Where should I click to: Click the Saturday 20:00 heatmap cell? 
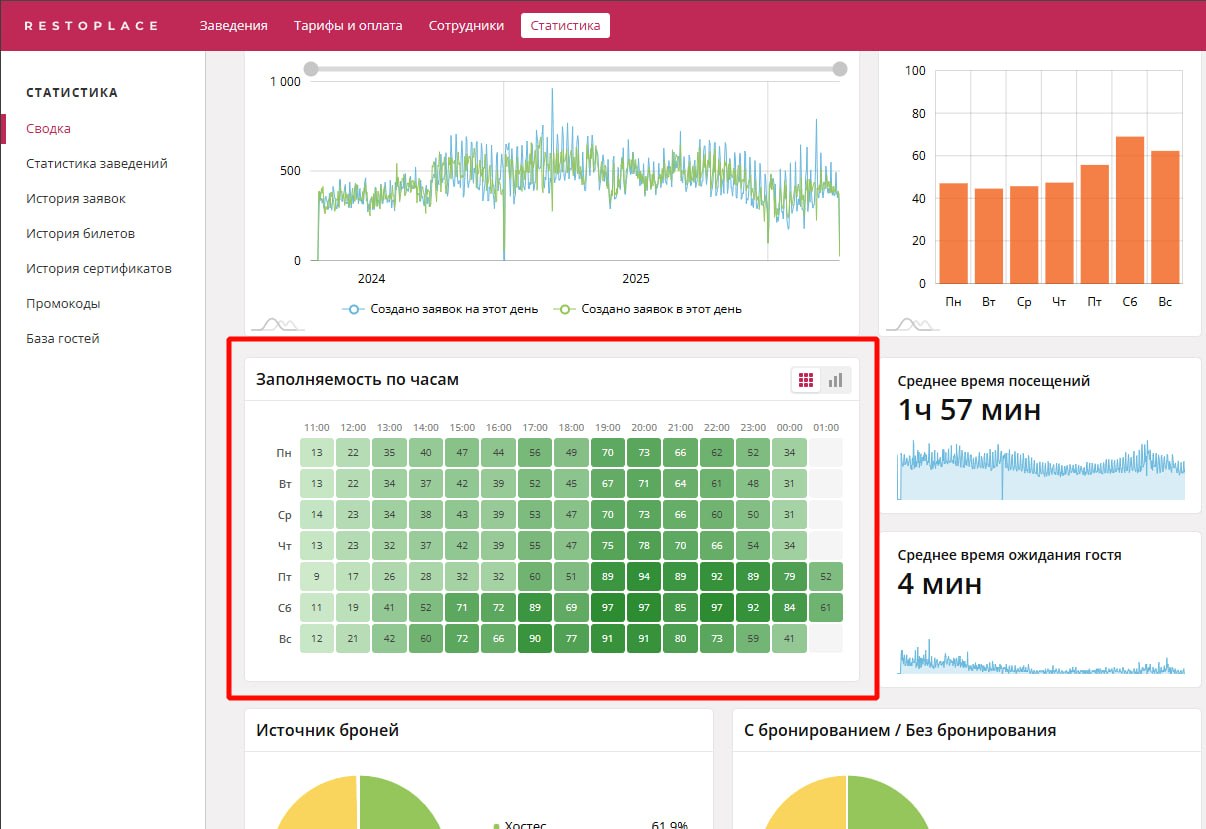(644, 608)
